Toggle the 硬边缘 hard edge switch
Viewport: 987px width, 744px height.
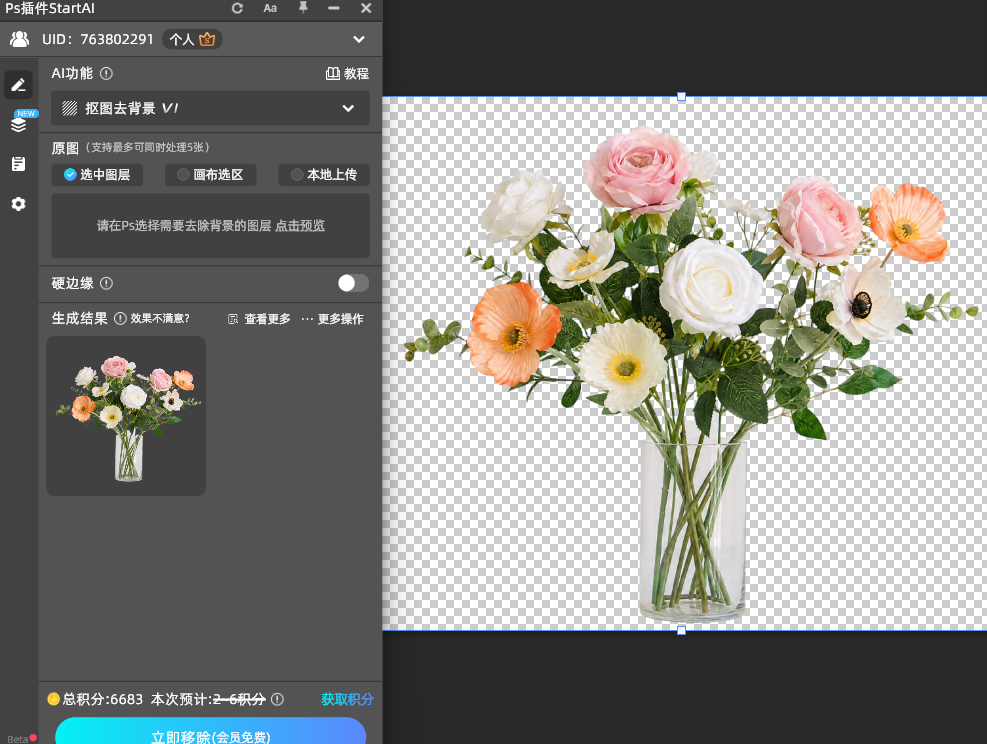pyautogui.click(x=353, y=283)
